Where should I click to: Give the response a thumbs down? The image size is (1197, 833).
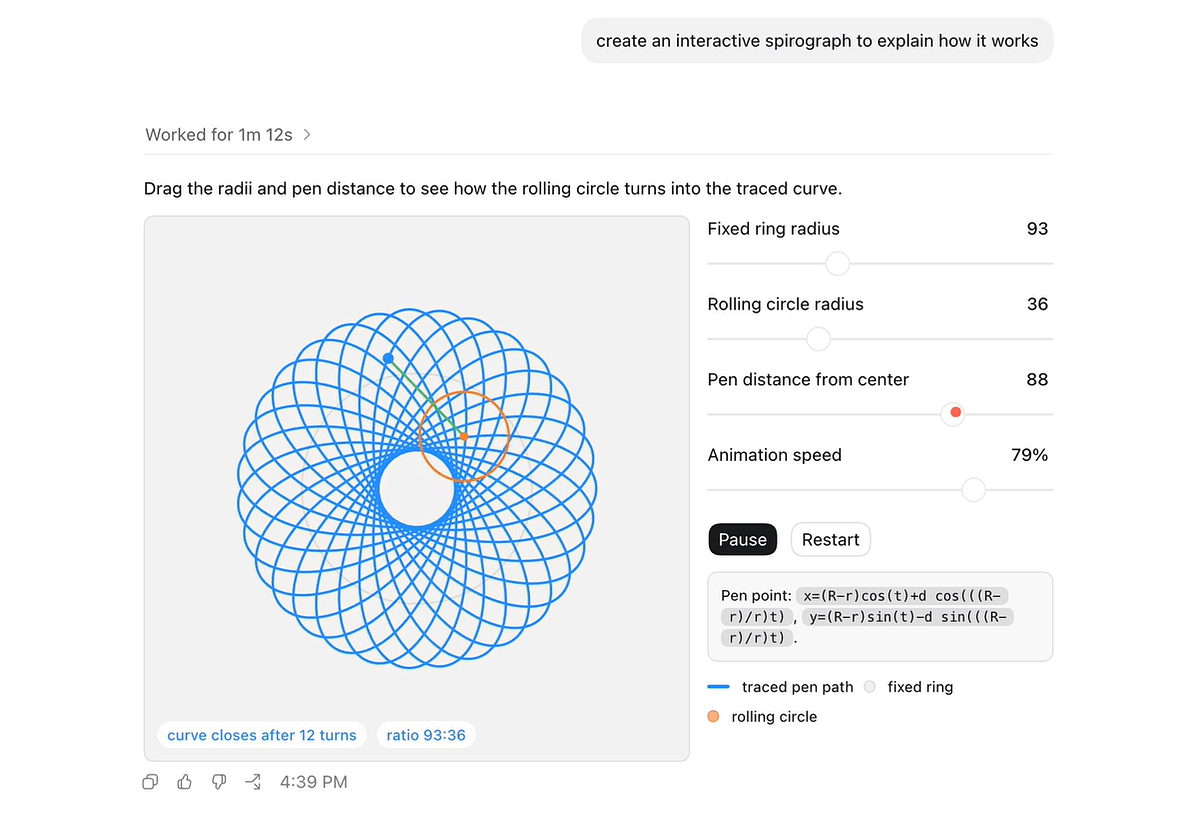point(218,781)
